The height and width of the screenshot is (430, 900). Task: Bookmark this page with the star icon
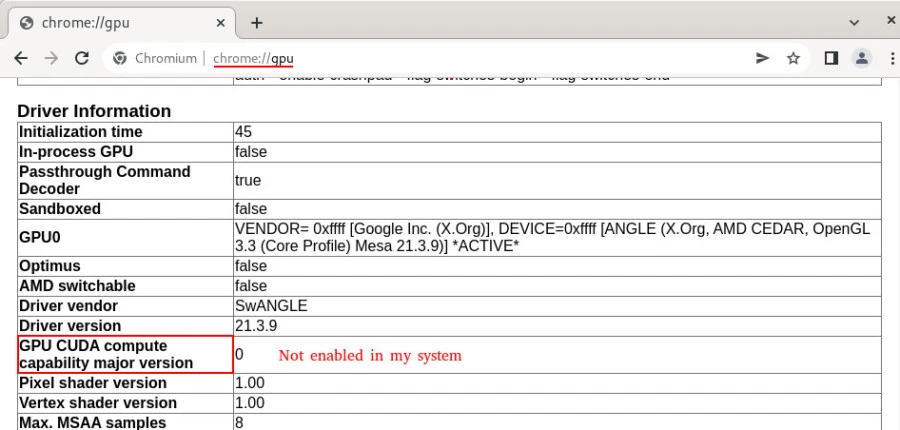tap(793, 58)
